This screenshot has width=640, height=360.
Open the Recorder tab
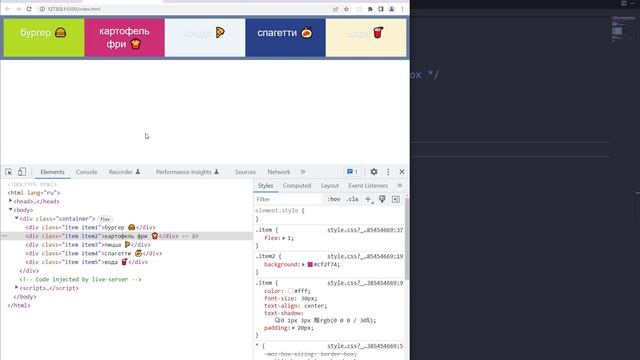124,172
